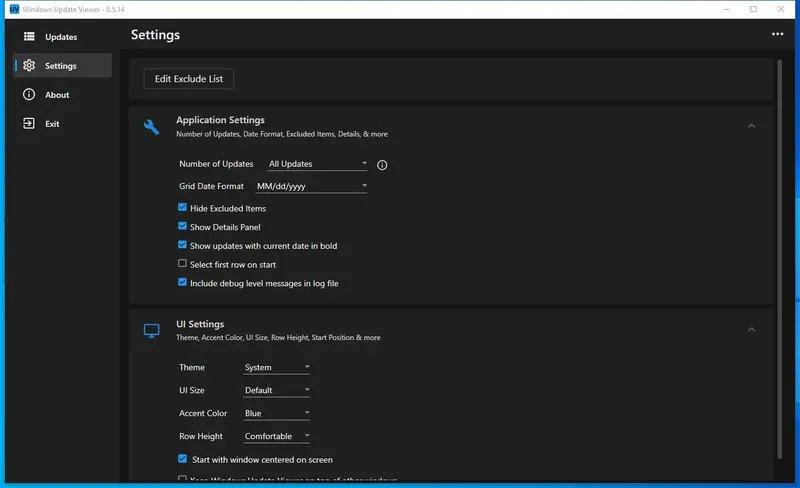The image size is (800, 488).
Task: Uncheck Hide Excluded Items
Action: pos(183,208)
